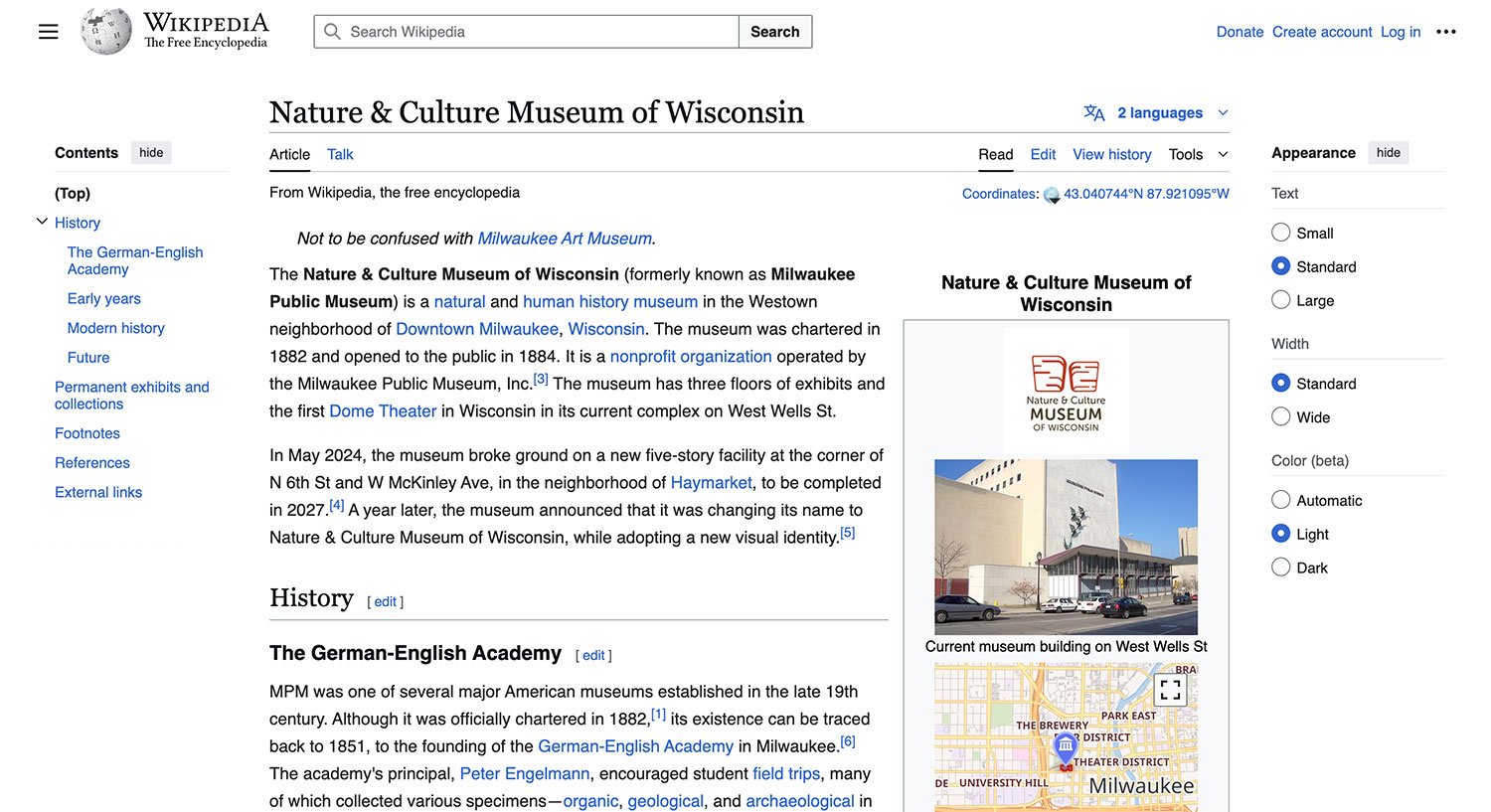Click Create account link
Viewport: 1491px width, 812px height.
click(1322, 32)
